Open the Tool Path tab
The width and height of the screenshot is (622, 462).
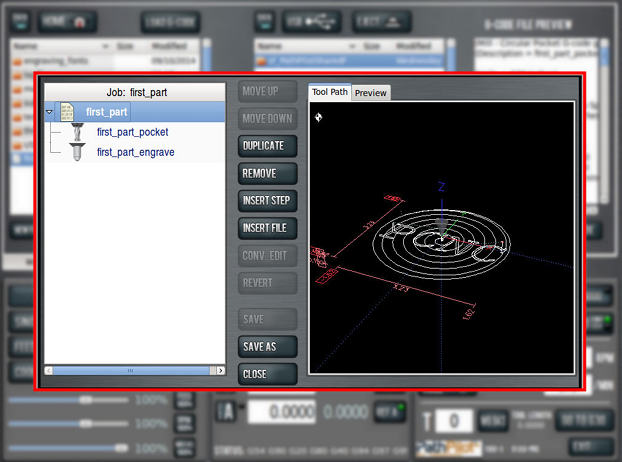(329, 92)
